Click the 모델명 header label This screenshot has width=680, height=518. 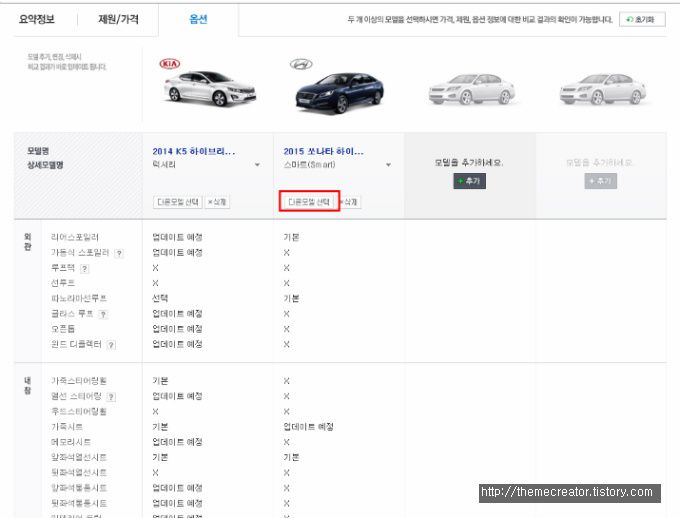click(38, 151)
